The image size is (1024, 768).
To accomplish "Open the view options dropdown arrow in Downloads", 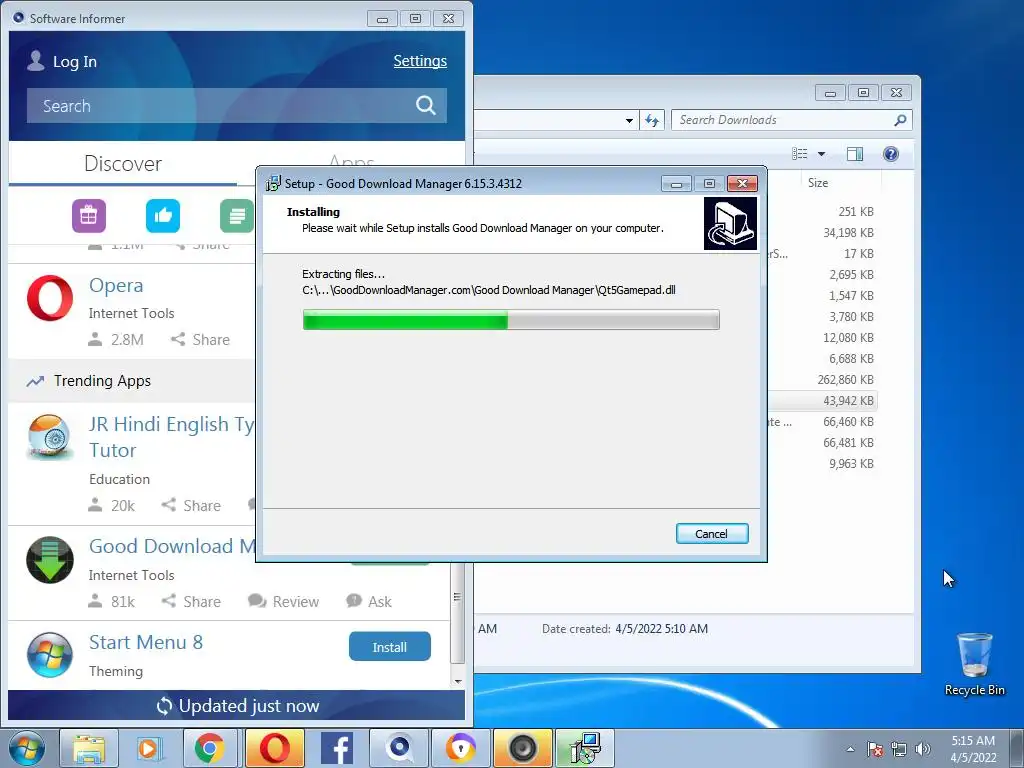I will coord(822,153).
